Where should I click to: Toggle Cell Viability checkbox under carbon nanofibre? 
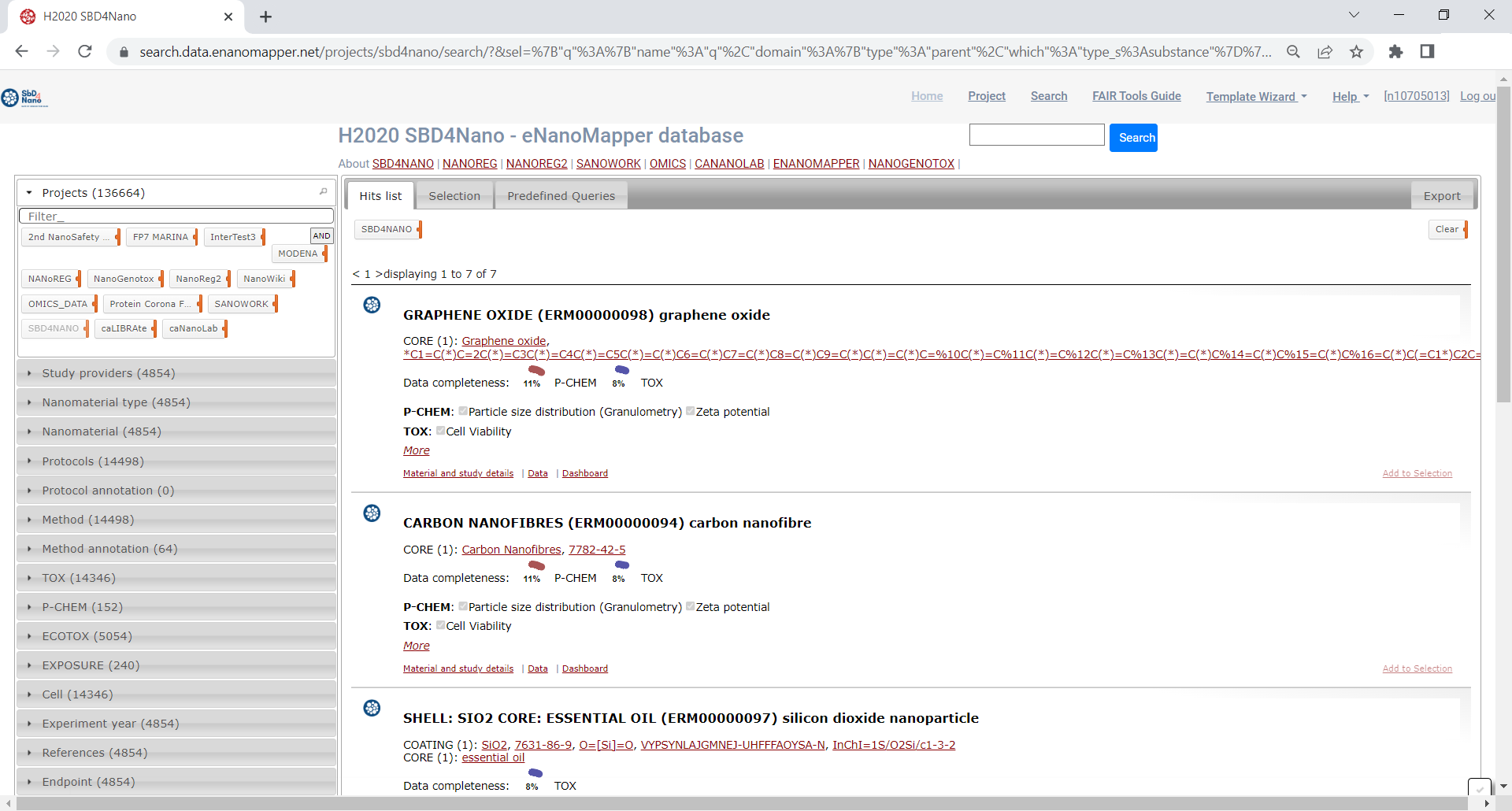tap(441, 625)
